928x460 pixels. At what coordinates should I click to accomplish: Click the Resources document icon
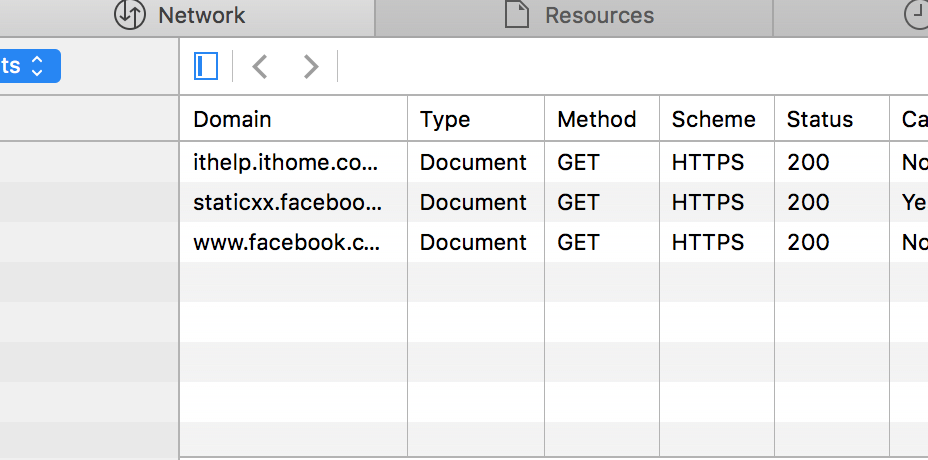coord(516,15)
